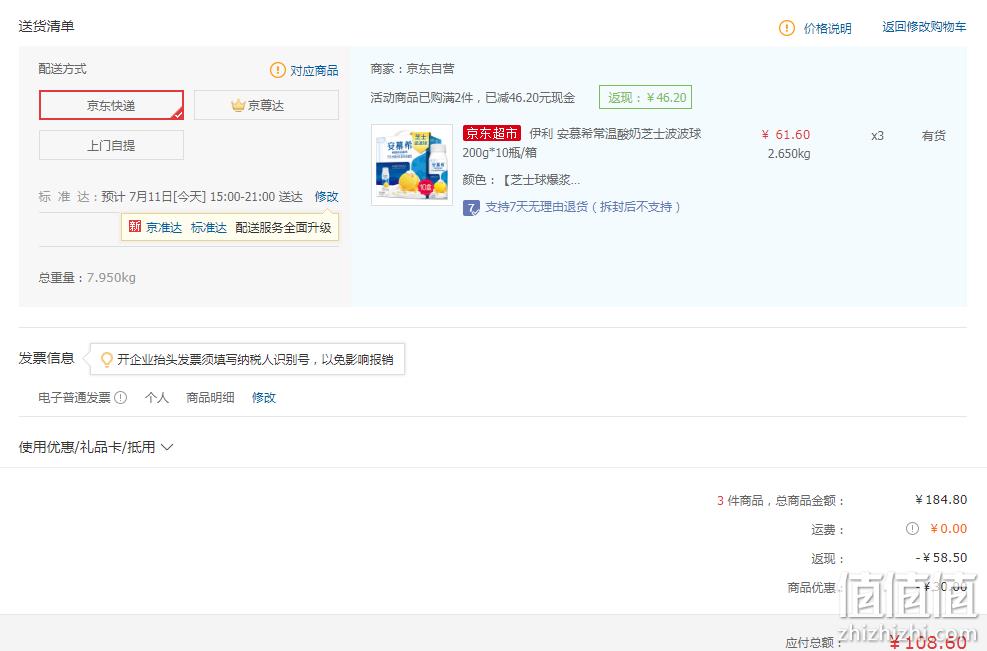987x651 pixels.
Task: Click the 商家：京东自营 merchant text
Action: click(412, 69)
